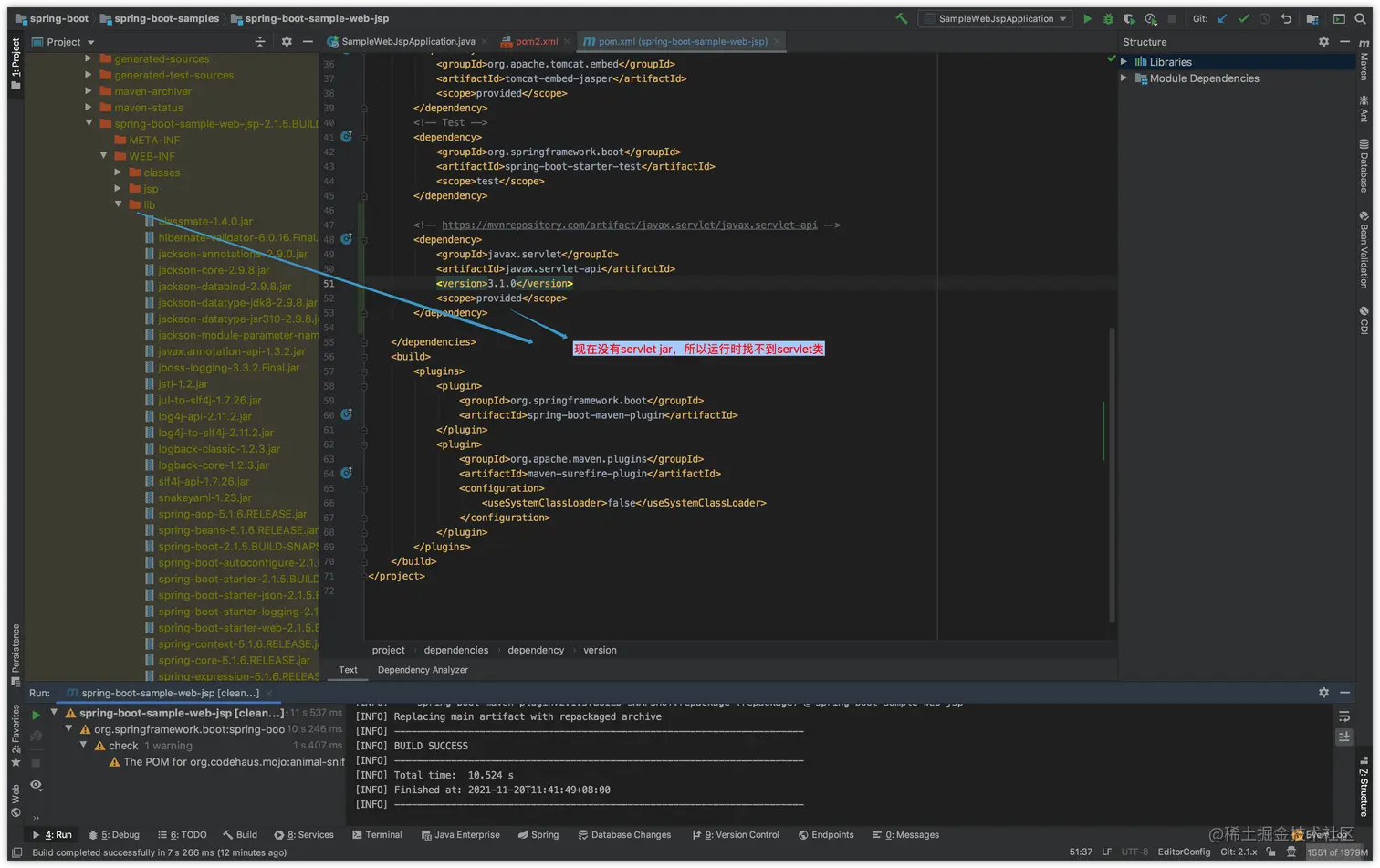Open 5: Debug tool window
This screenshot has height=868, width=1380.
coord(114,835)
